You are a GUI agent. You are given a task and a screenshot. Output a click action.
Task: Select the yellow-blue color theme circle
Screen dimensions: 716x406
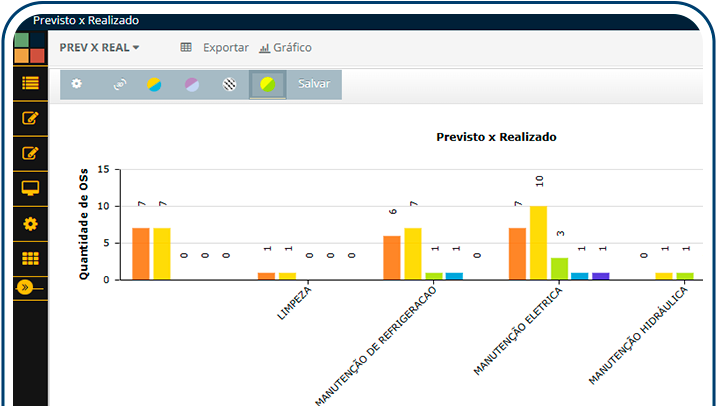tap(154, 85)
